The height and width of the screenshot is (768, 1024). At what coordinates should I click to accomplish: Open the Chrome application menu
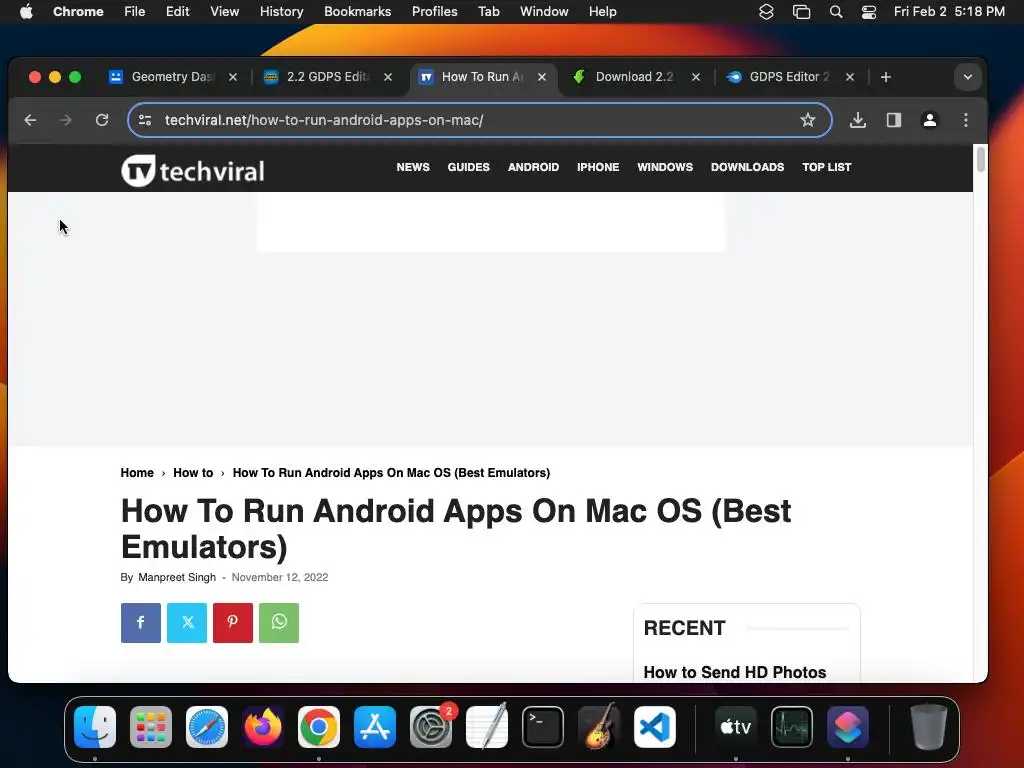pyautogui.click(x=78, y=11)
